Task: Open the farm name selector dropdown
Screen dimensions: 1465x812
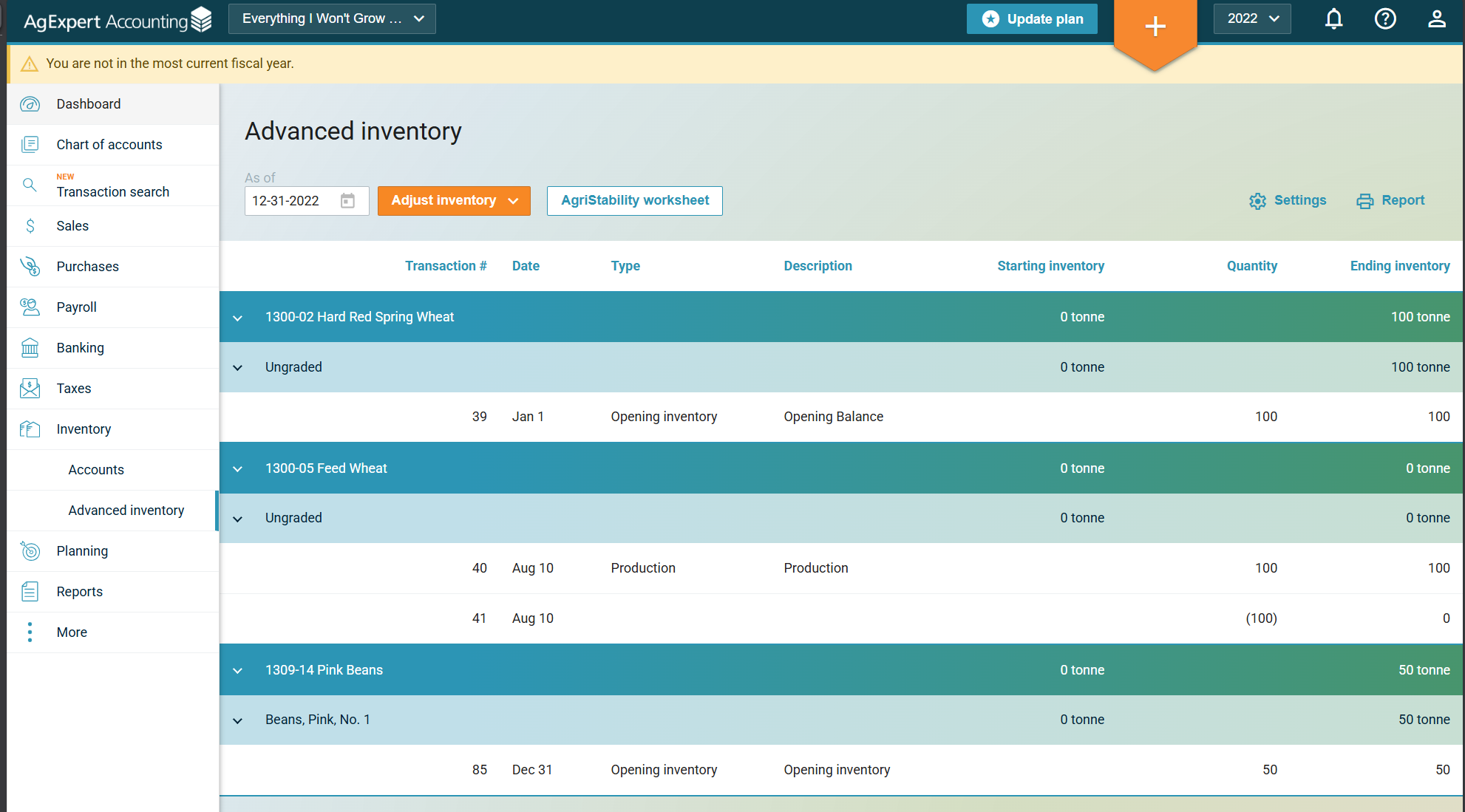Action: coord(332,19)
